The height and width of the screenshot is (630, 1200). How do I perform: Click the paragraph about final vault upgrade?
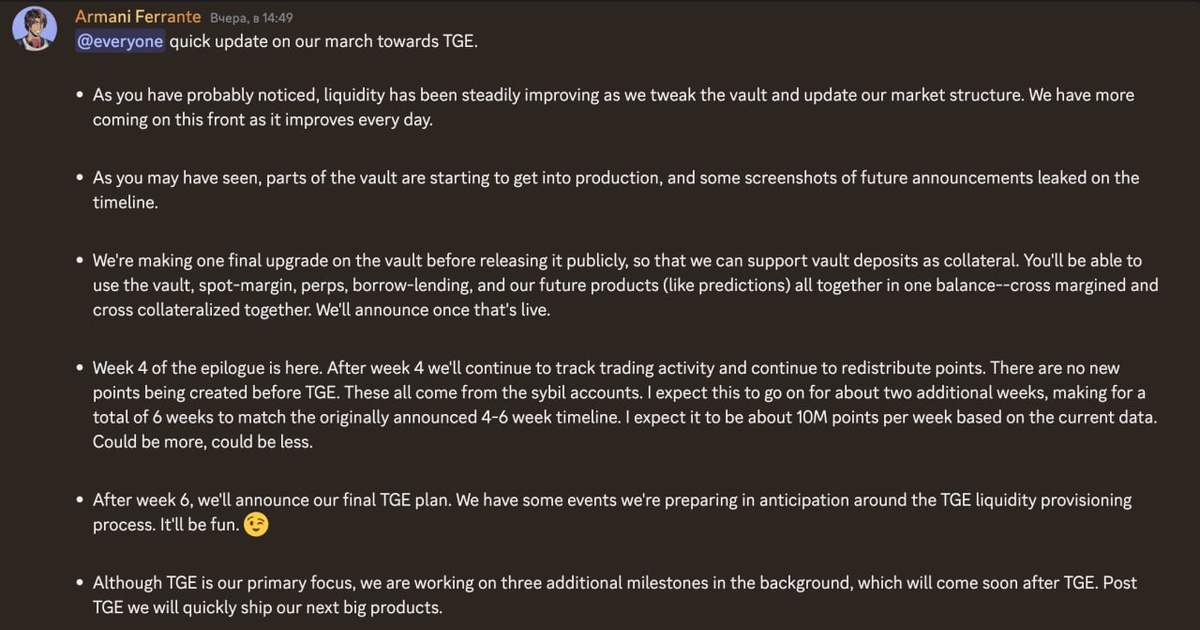tap(625, 285)
